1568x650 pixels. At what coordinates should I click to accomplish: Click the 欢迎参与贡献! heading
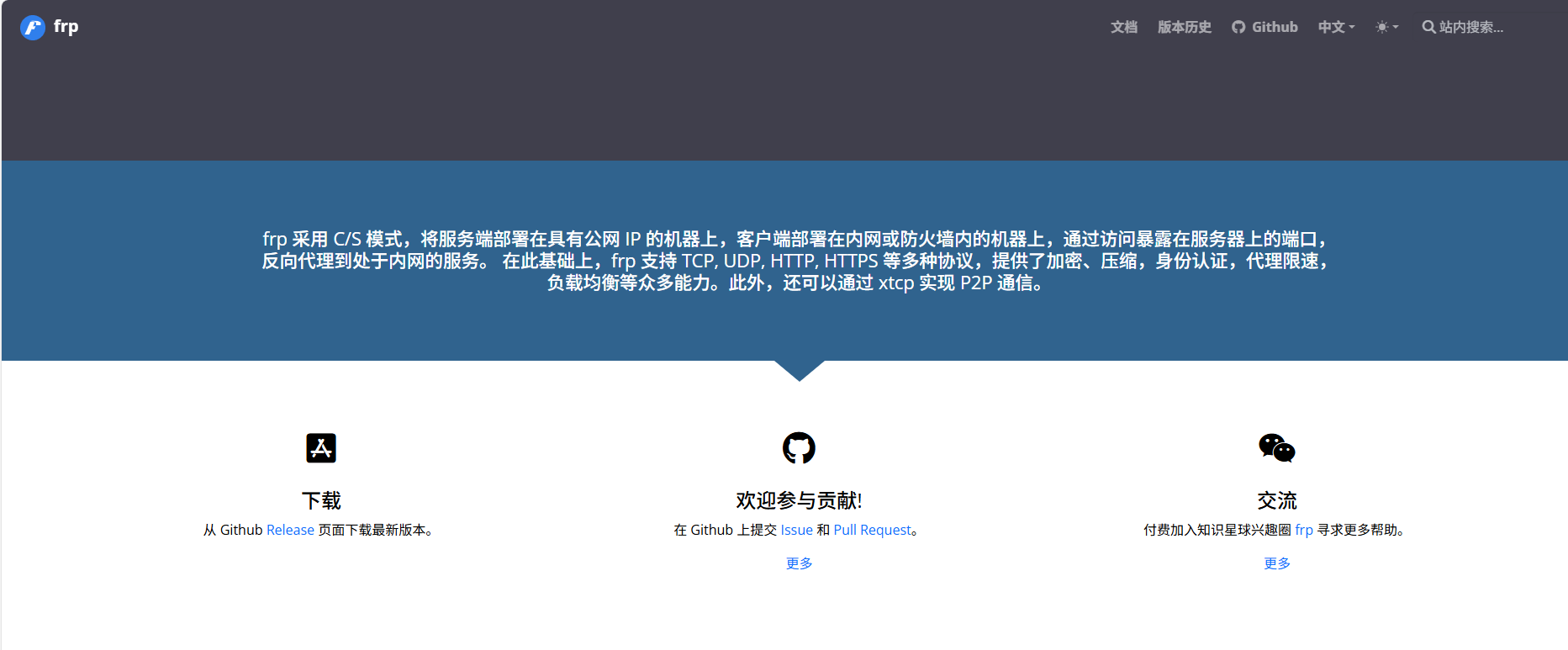tap(799, 500)
